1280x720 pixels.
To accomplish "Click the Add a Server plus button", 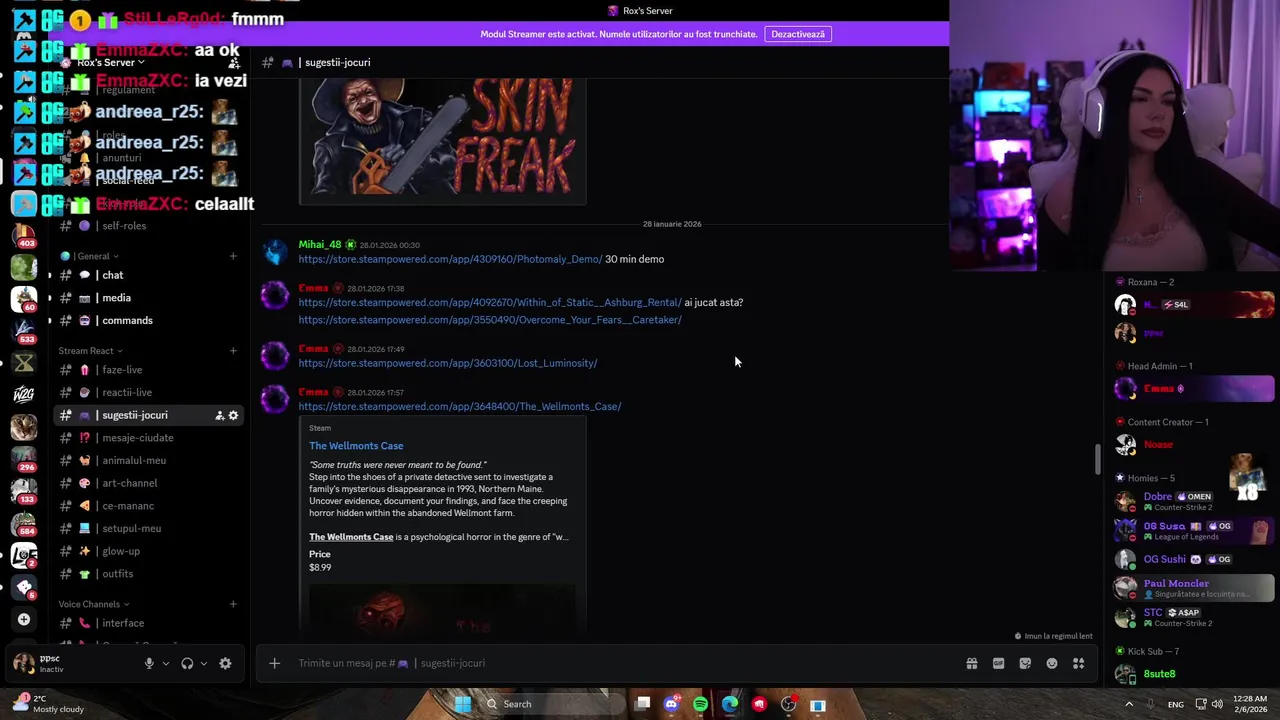I will (x=24, y=620).
